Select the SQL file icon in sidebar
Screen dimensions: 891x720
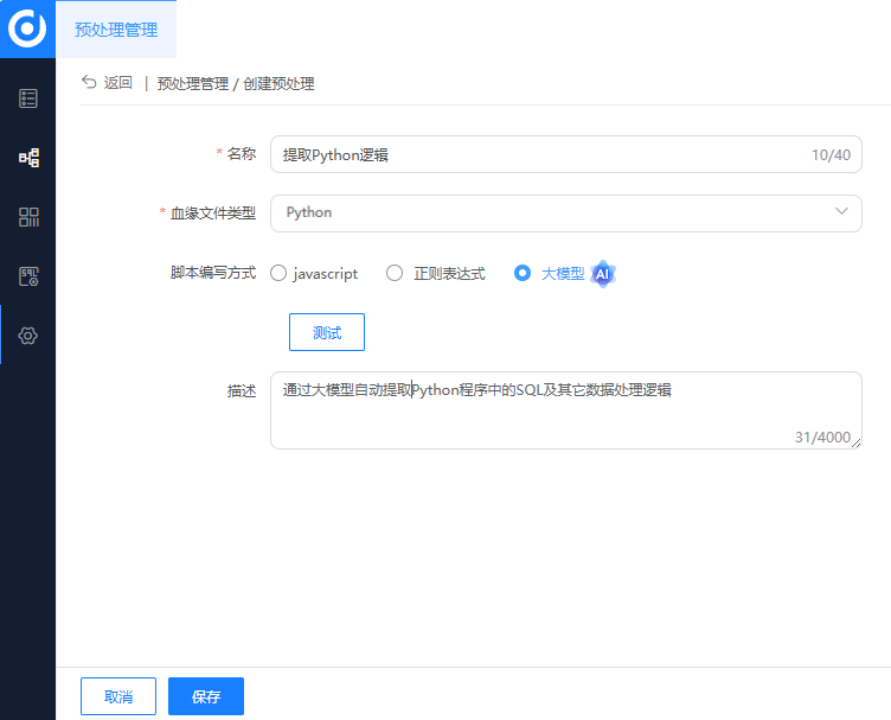27,276
